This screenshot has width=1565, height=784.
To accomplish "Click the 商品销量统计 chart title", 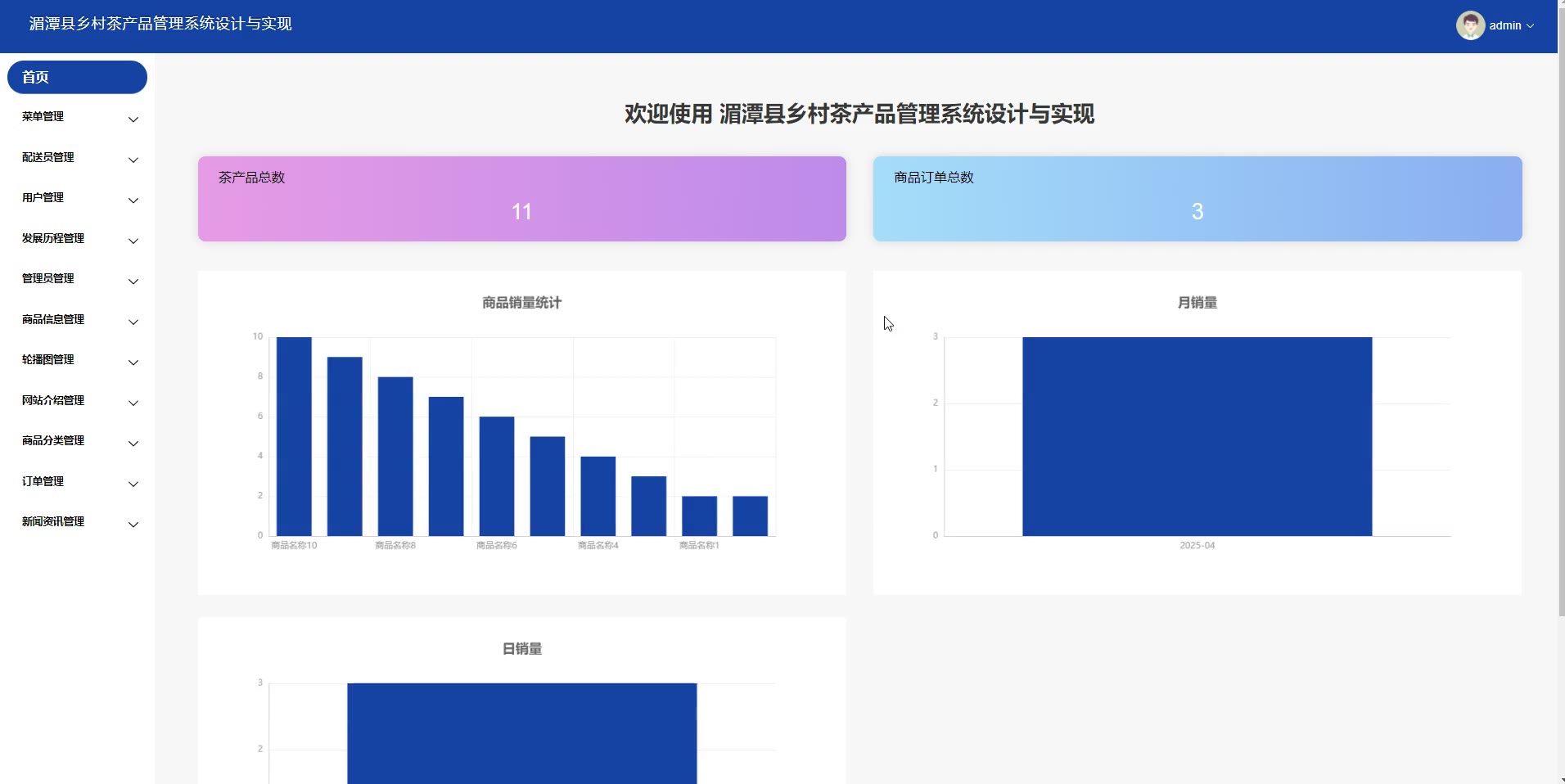I will [x=522, y=303].
